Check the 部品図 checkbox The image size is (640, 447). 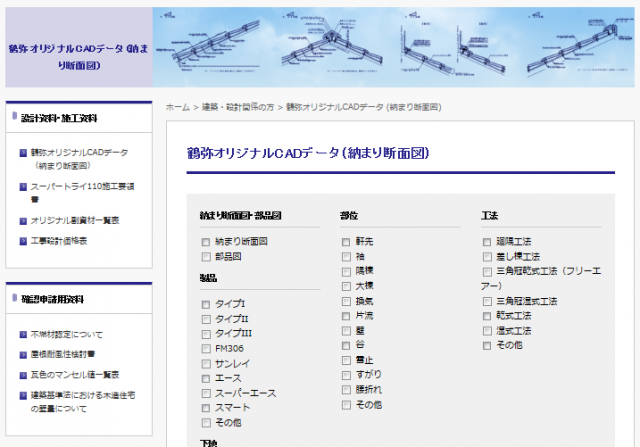click(206, 257)
